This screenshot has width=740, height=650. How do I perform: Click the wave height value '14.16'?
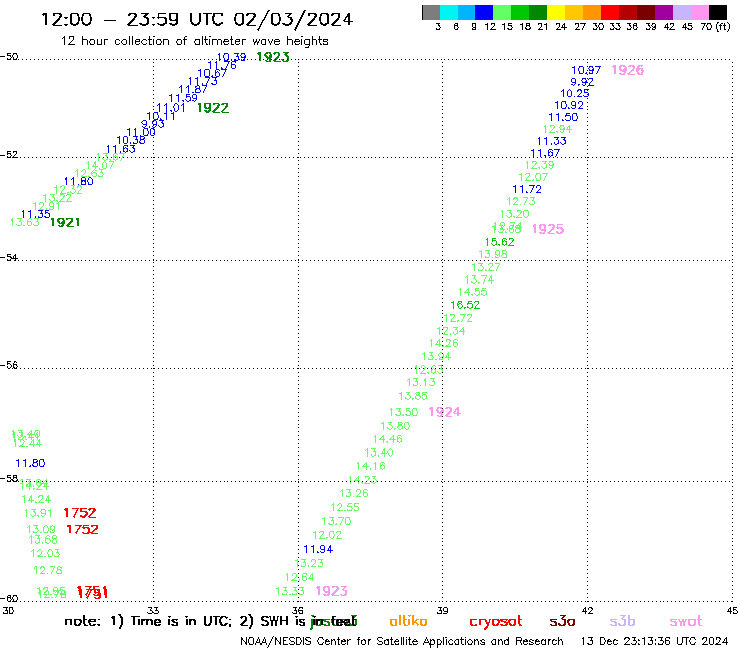click(370, 466)
